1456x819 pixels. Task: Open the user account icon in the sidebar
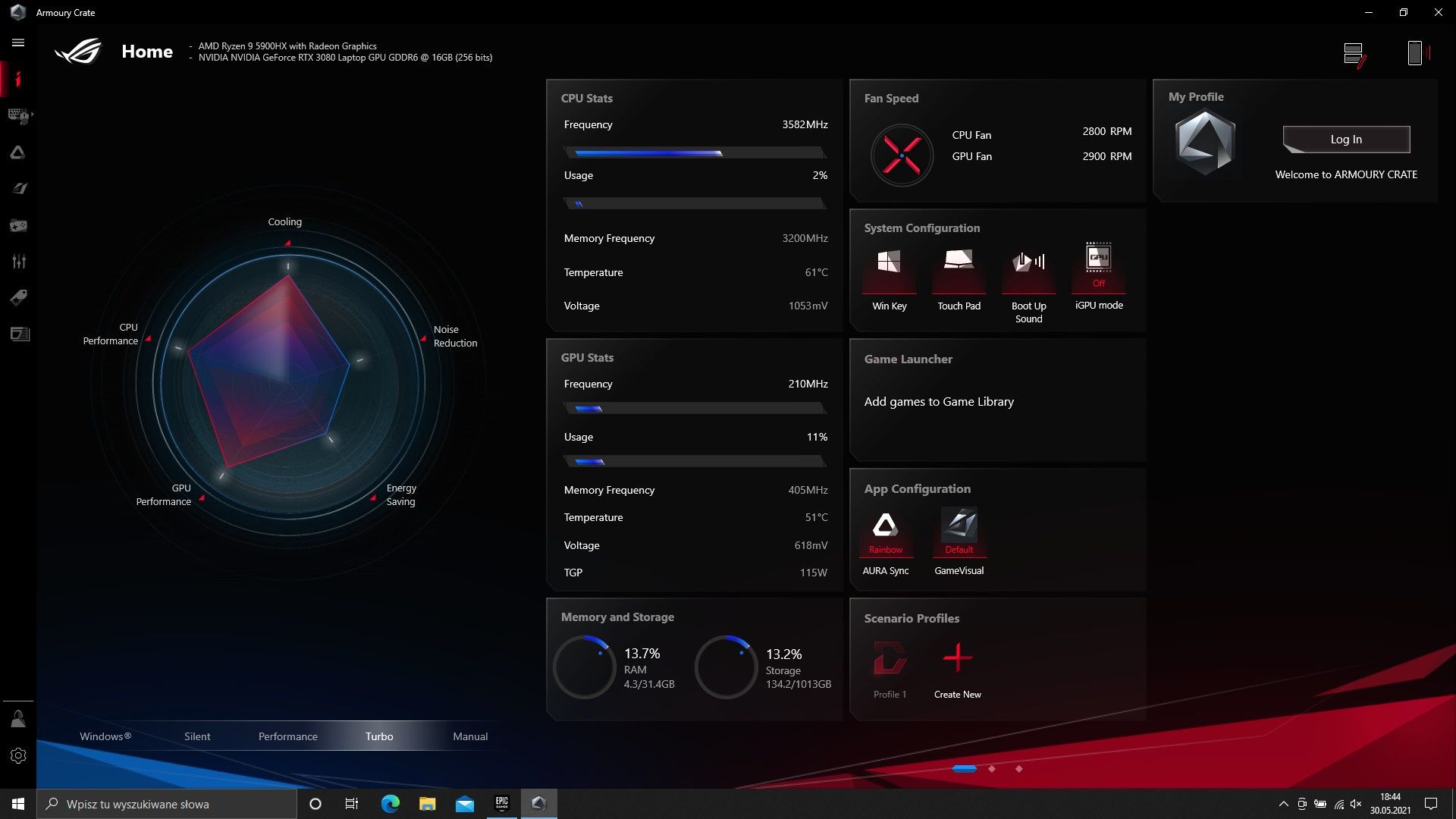(18, 719)
